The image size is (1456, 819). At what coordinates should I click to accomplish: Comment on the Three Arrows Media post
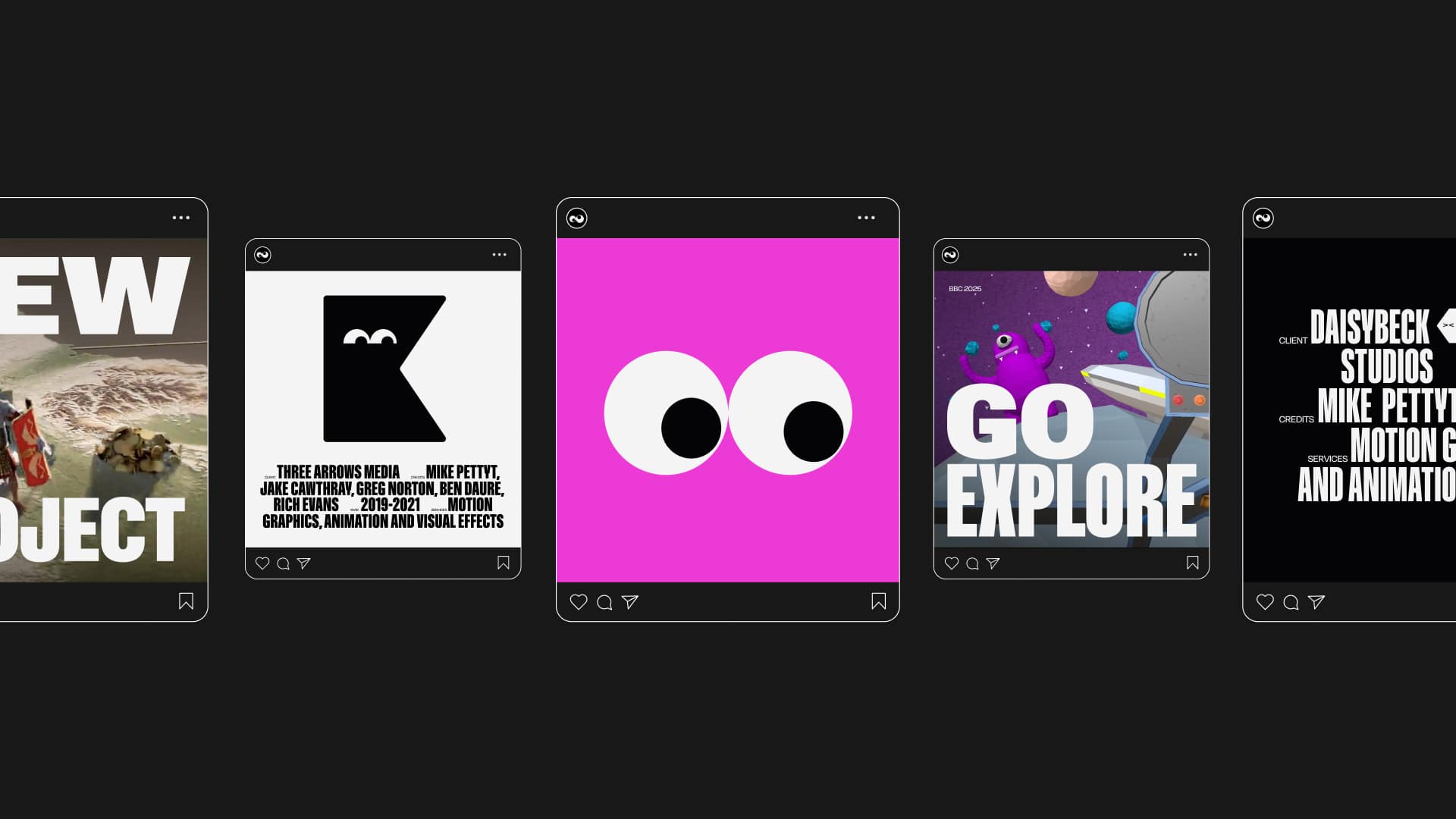(283, 563)
